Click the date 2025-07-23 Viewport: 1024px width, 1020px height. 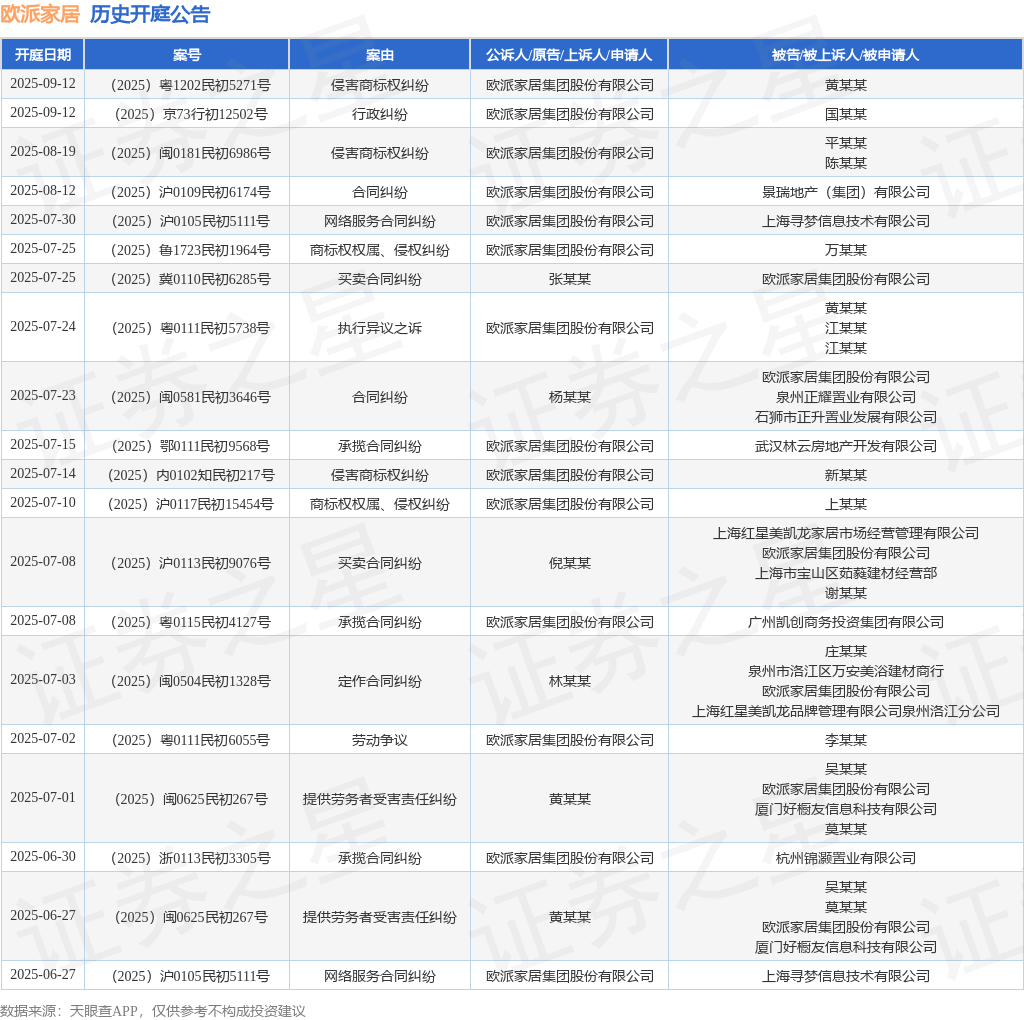pos(43,396)
